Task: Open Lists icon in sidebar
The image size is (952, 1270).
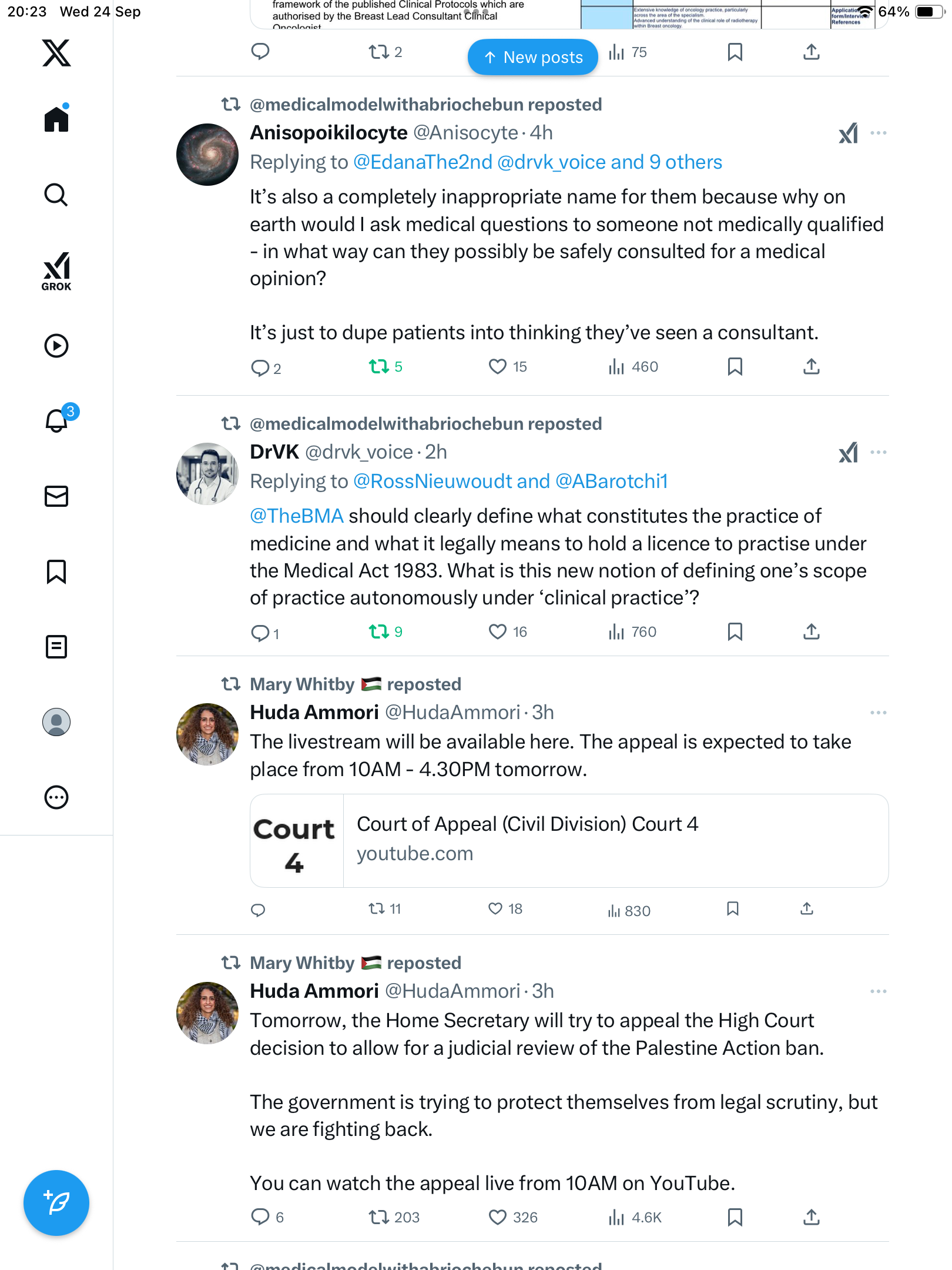Action: click(x=56, y=647)
